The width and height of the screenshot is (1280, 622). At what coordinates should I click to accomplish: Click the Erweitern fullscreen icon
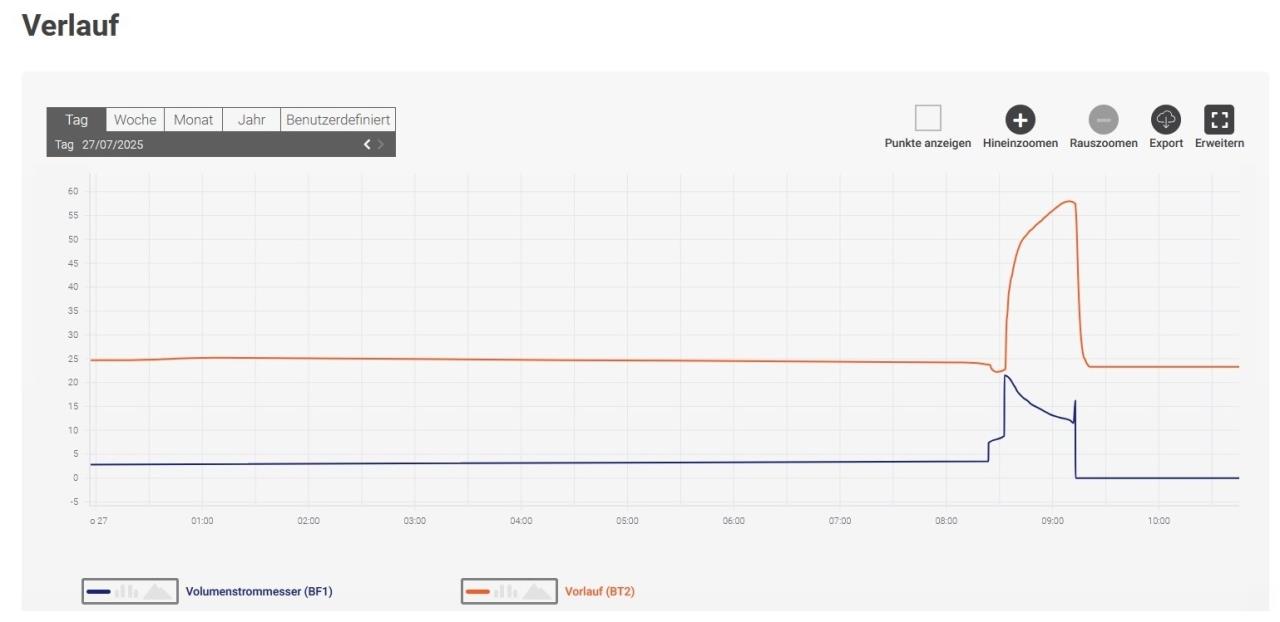point(1219,120)
